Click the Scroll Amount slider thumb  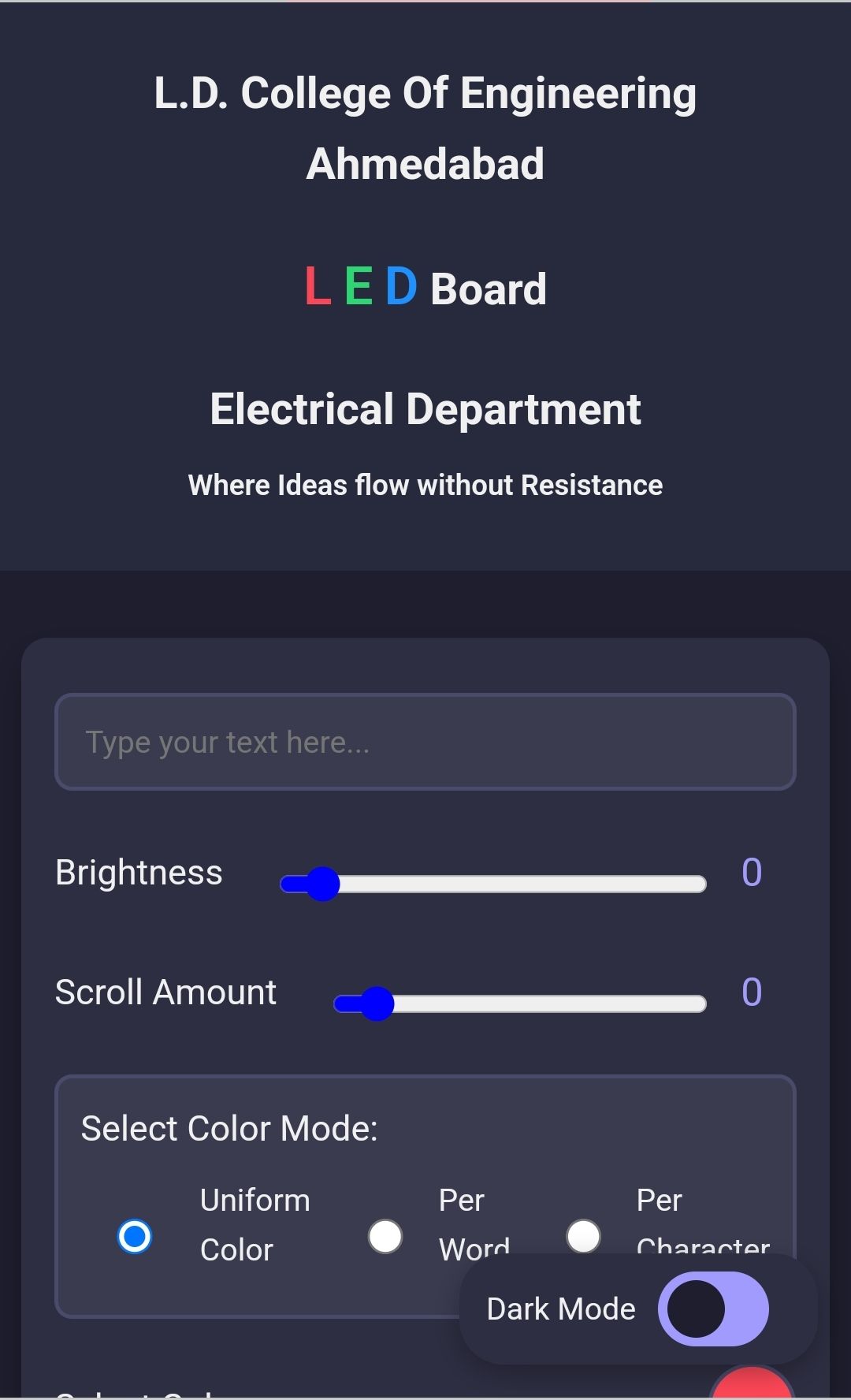point(377,1004)
